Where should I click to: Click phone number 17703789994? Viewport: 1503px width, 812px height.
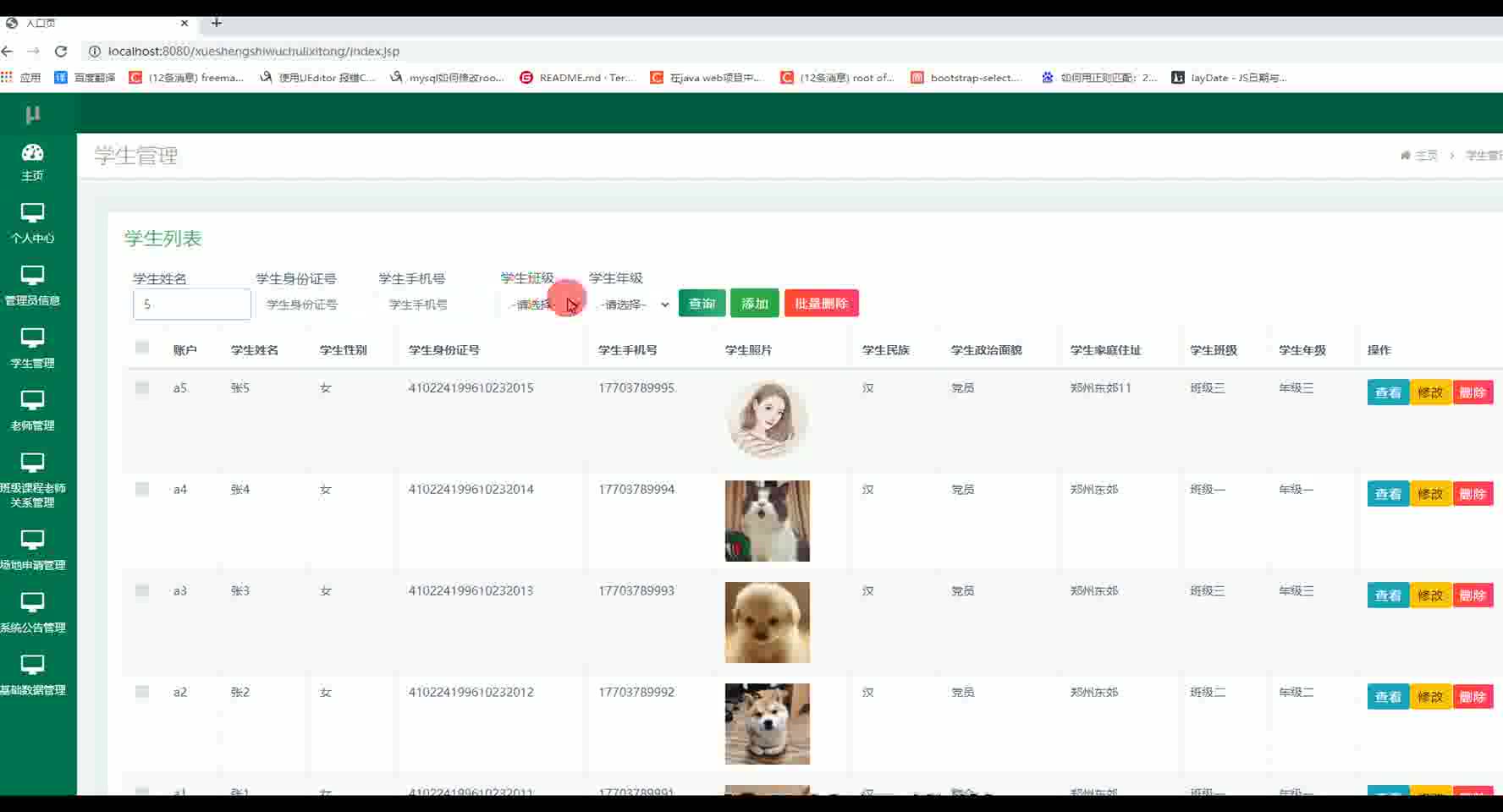636,490
